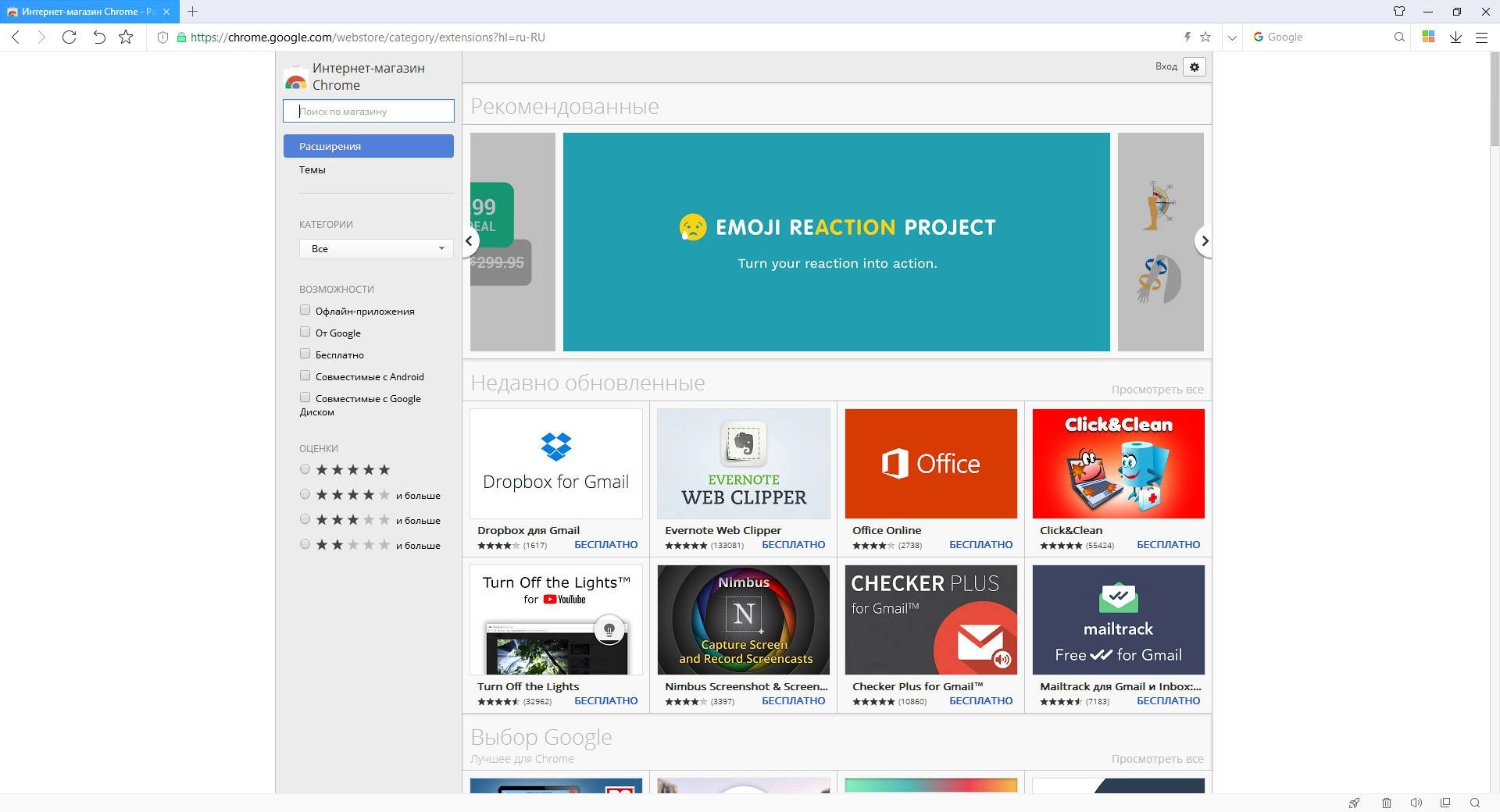Show next featured banner
1500x812 pixels.
[1204, 241]
